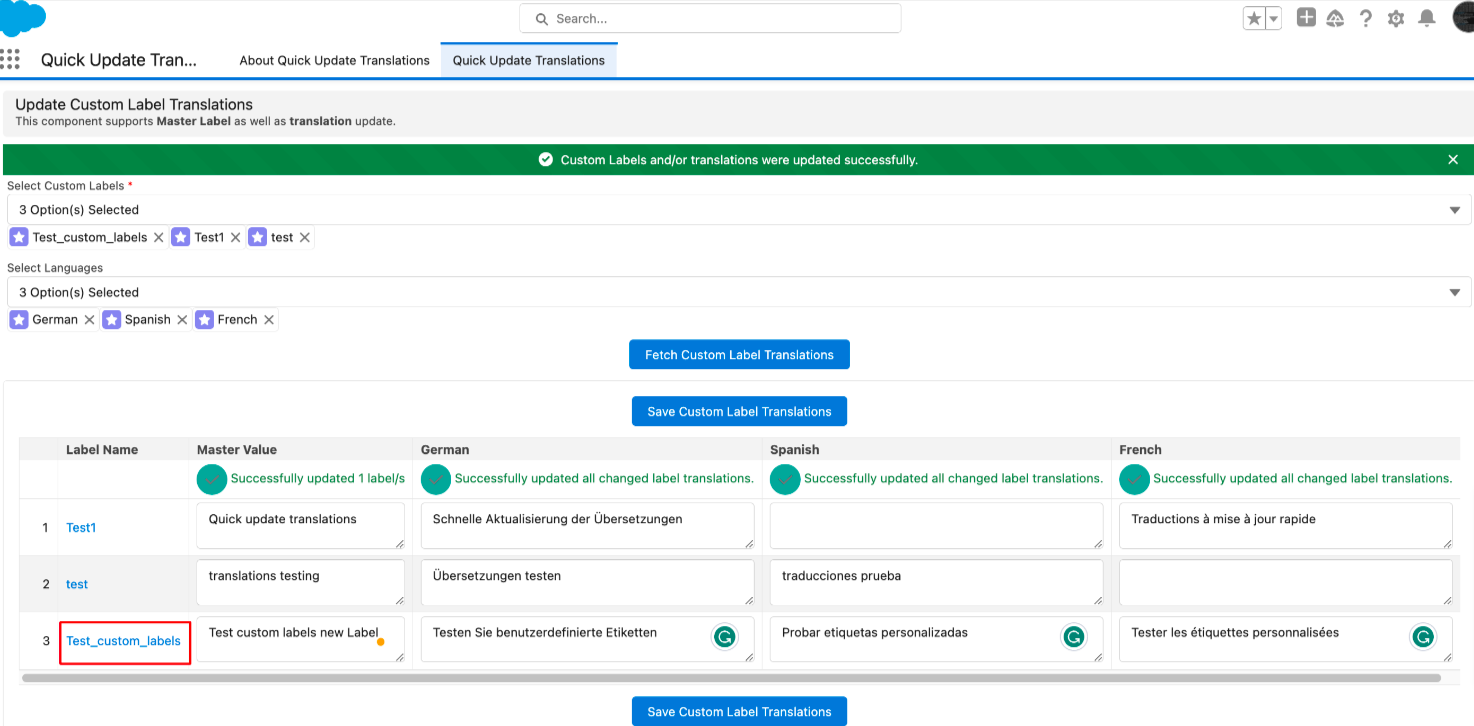Click Grammarly icon in Spanish Test_custom_labels field
Image resolution: width=1474 pixels, height=726 pixels.
pyautogui.click(x=1074, y=637)
